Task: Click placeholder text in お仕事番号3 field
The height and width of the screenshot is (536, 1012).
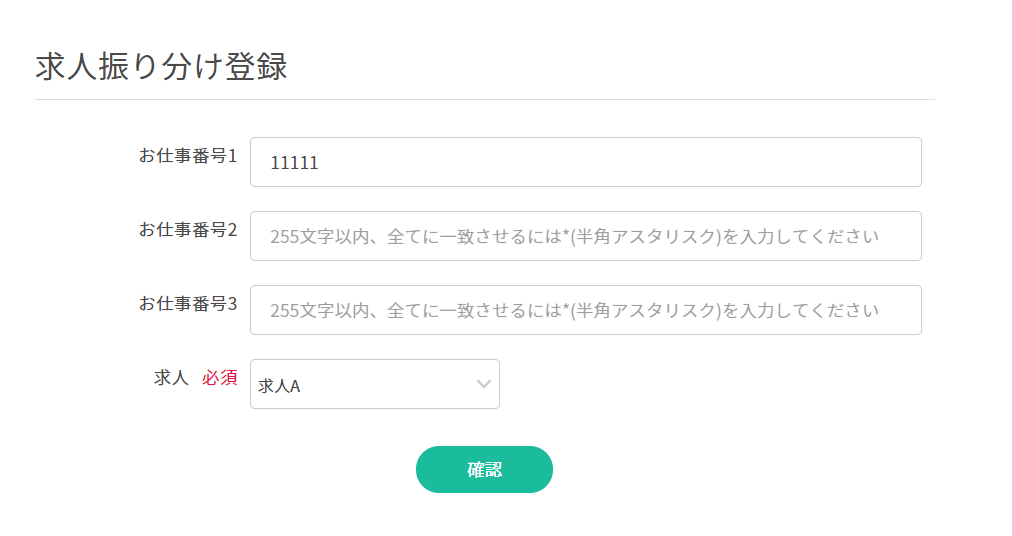Action: click(x=574, y=311)
